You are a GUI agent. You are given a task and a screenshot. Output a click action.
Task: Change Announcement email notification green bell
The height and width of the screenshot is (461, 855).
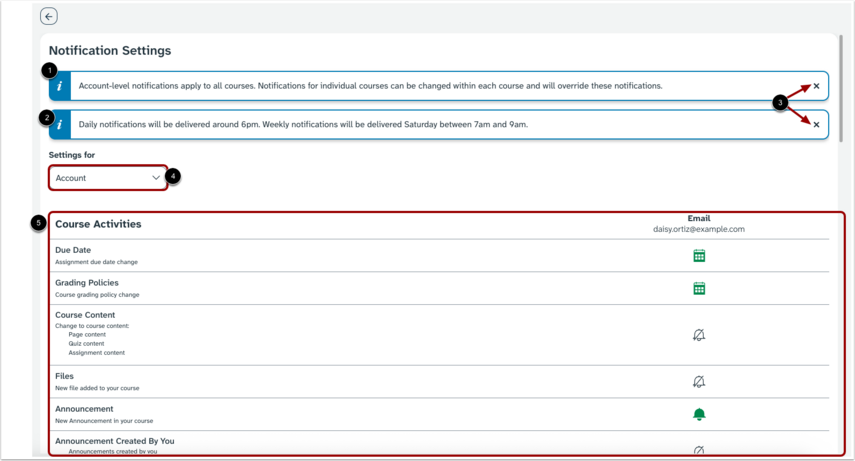coord(699,414)
